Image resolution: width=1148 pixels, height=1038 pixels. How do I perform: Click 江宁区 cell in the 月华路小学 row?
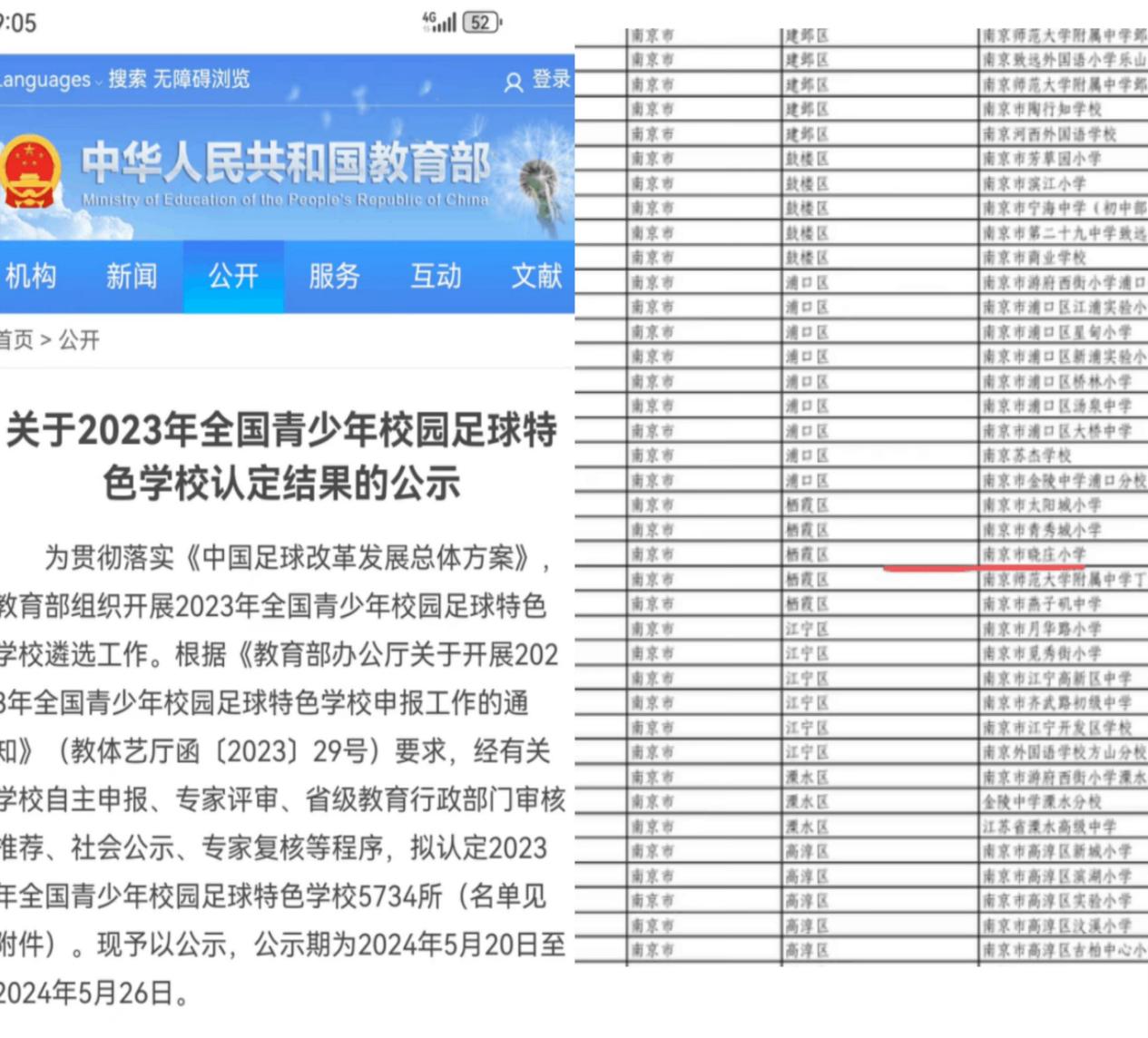tap(807, 629)
